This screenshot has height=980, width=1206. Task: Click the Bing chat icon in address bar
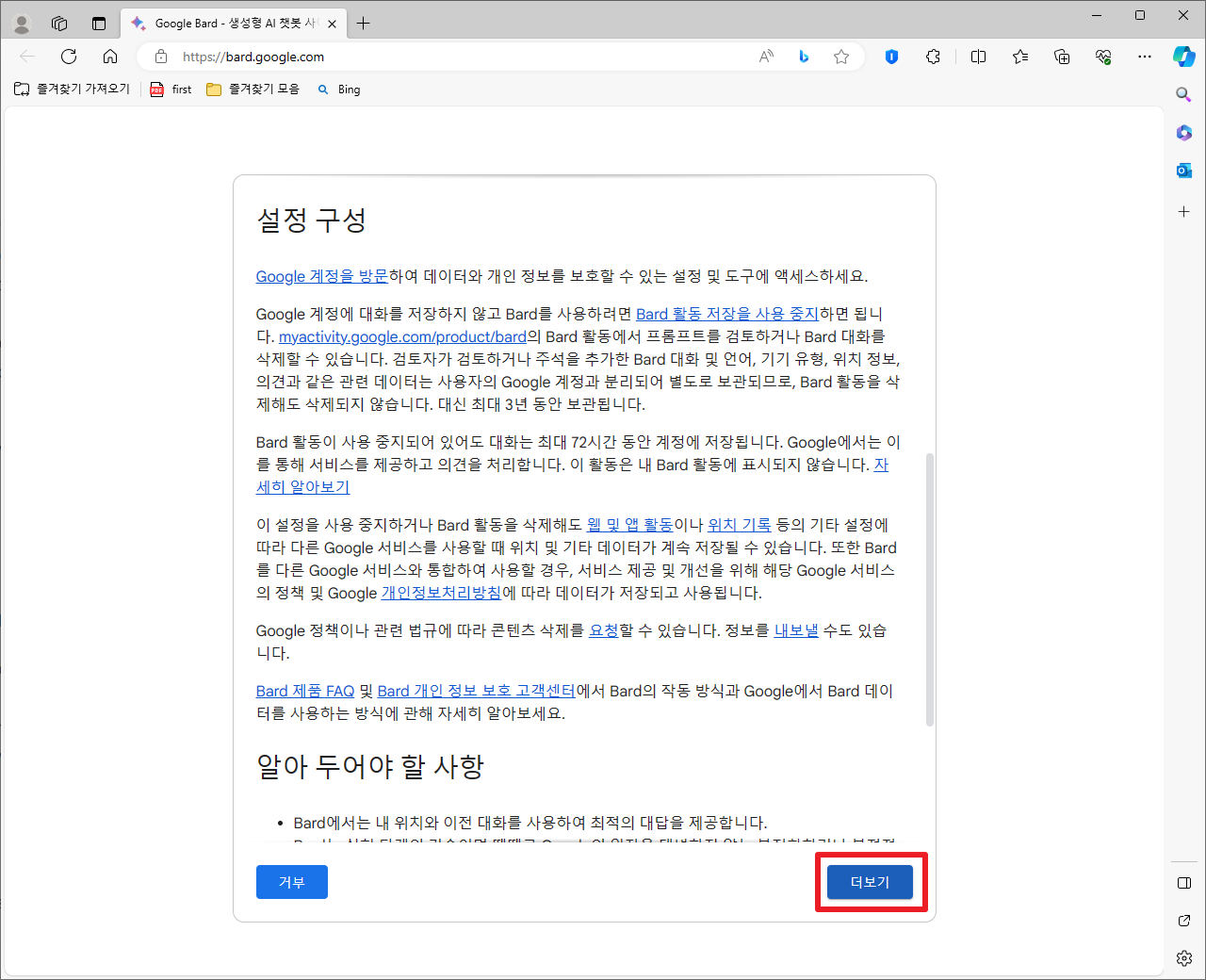pyautogui.click(x=804, y=57)
